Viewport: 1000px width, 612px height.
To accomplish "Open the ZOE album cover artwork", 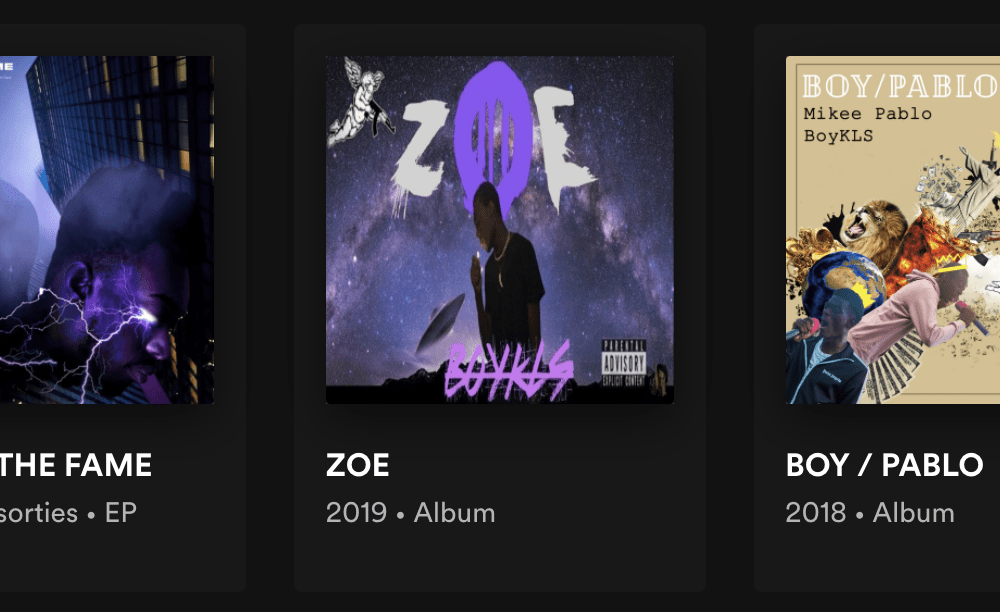I will (499, 230).
